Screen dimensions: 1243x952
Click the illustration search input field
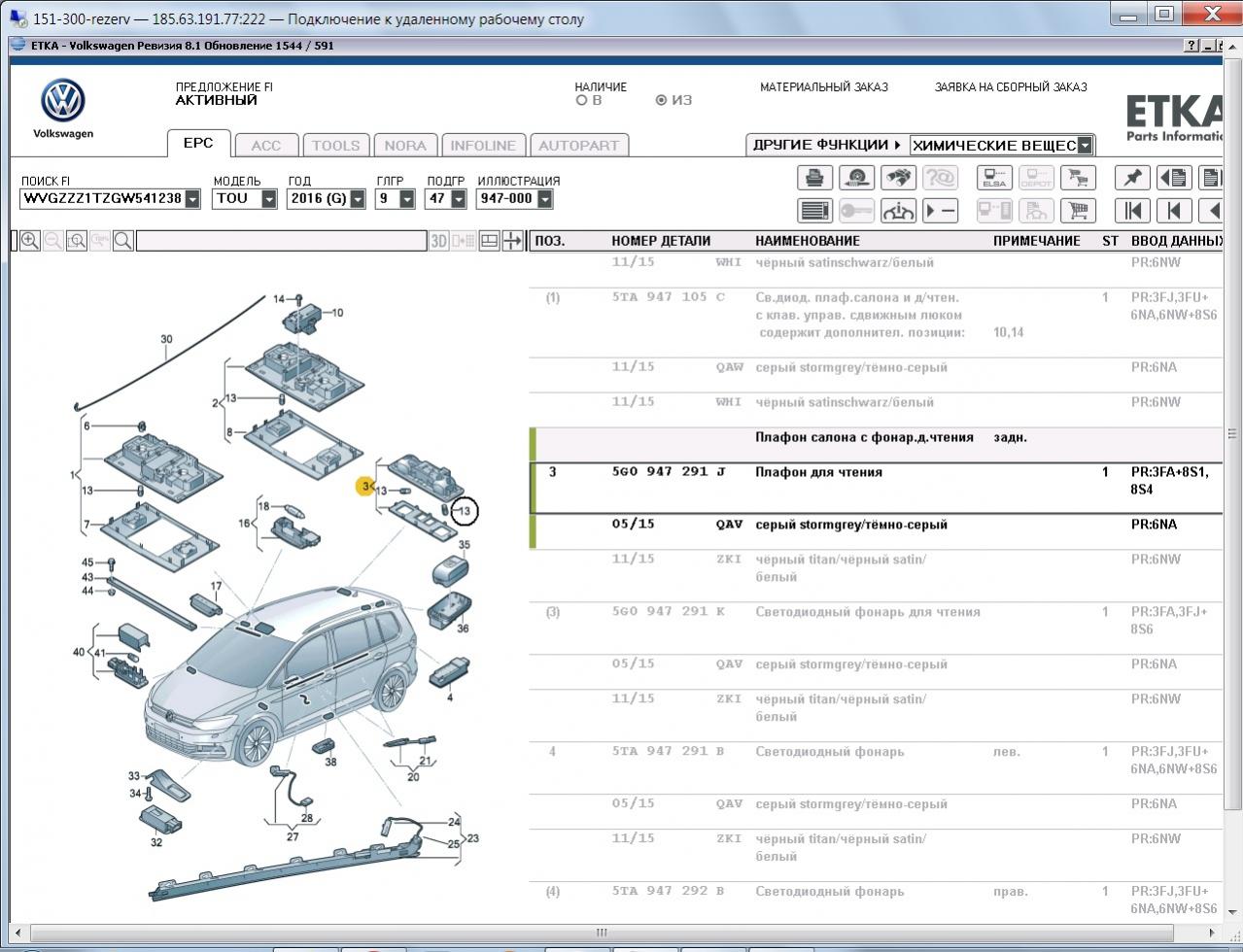(282, 241)
